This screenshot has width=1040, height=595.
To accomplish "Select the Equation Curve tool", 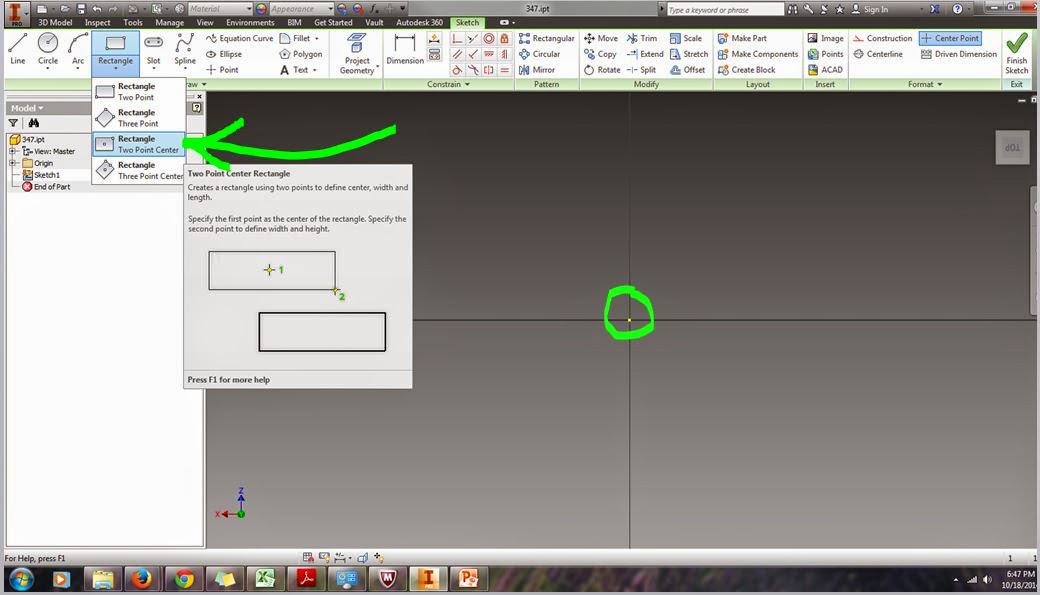I will (239, 38).
